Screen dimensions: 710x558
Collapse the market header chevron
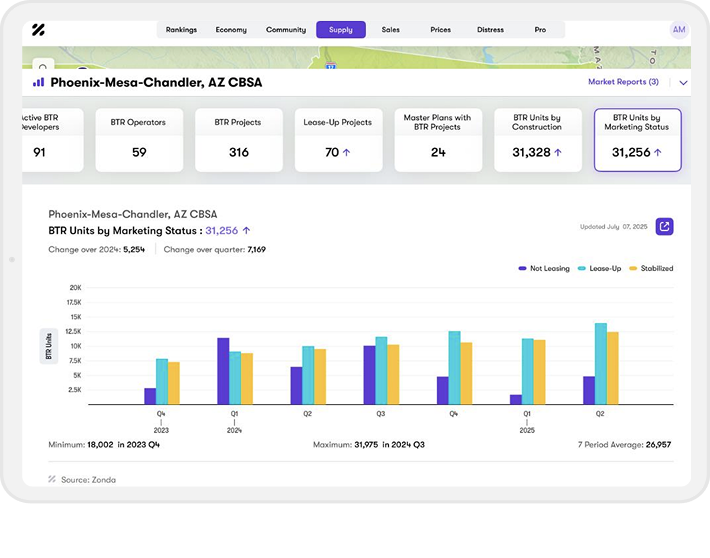[683, 83]
